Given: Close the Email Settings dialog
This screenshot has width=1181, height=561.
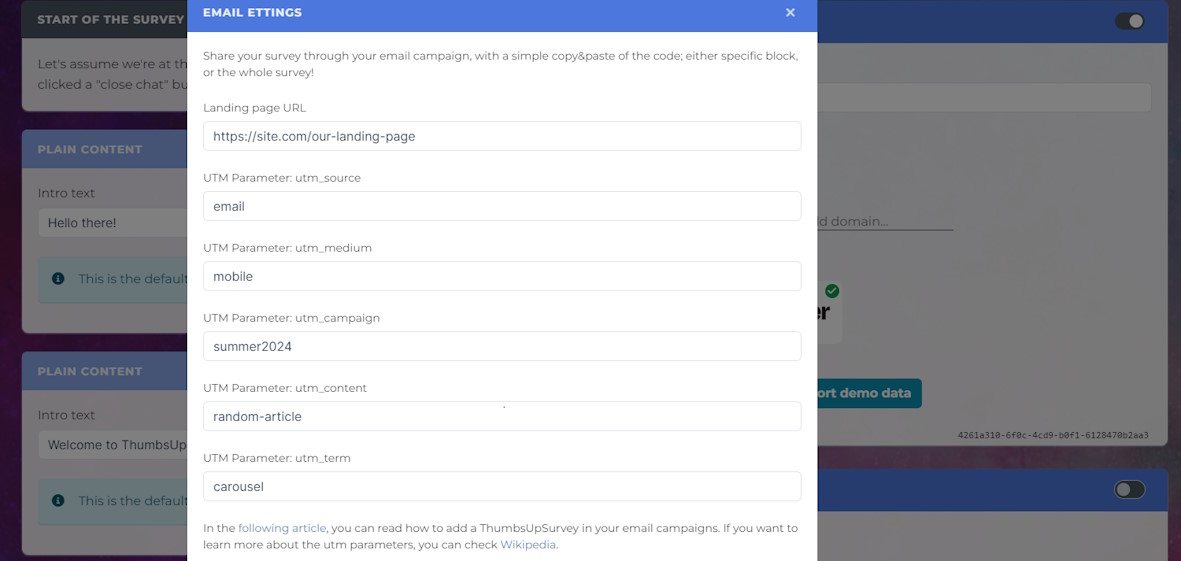Looking at the screenshot, I should (790, 13).
